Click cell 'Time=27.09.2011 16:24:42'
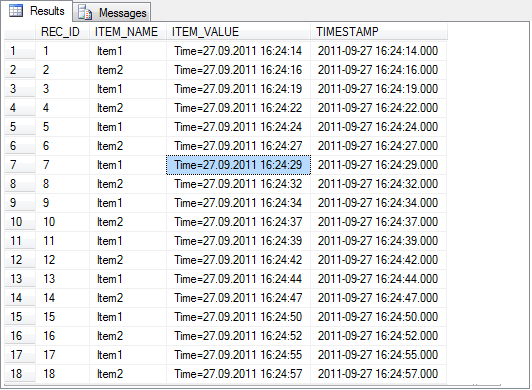Image resolution: width=532 pixels, height=390 pixels. click(x=239, y=260)
